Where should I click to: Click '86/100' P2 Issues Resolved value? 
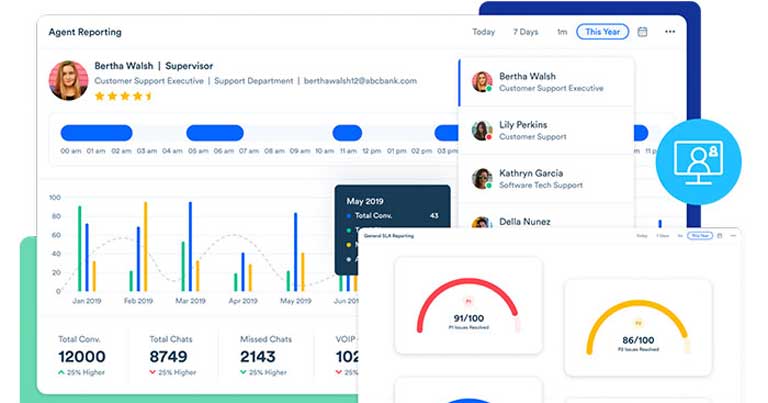point(638,340)
